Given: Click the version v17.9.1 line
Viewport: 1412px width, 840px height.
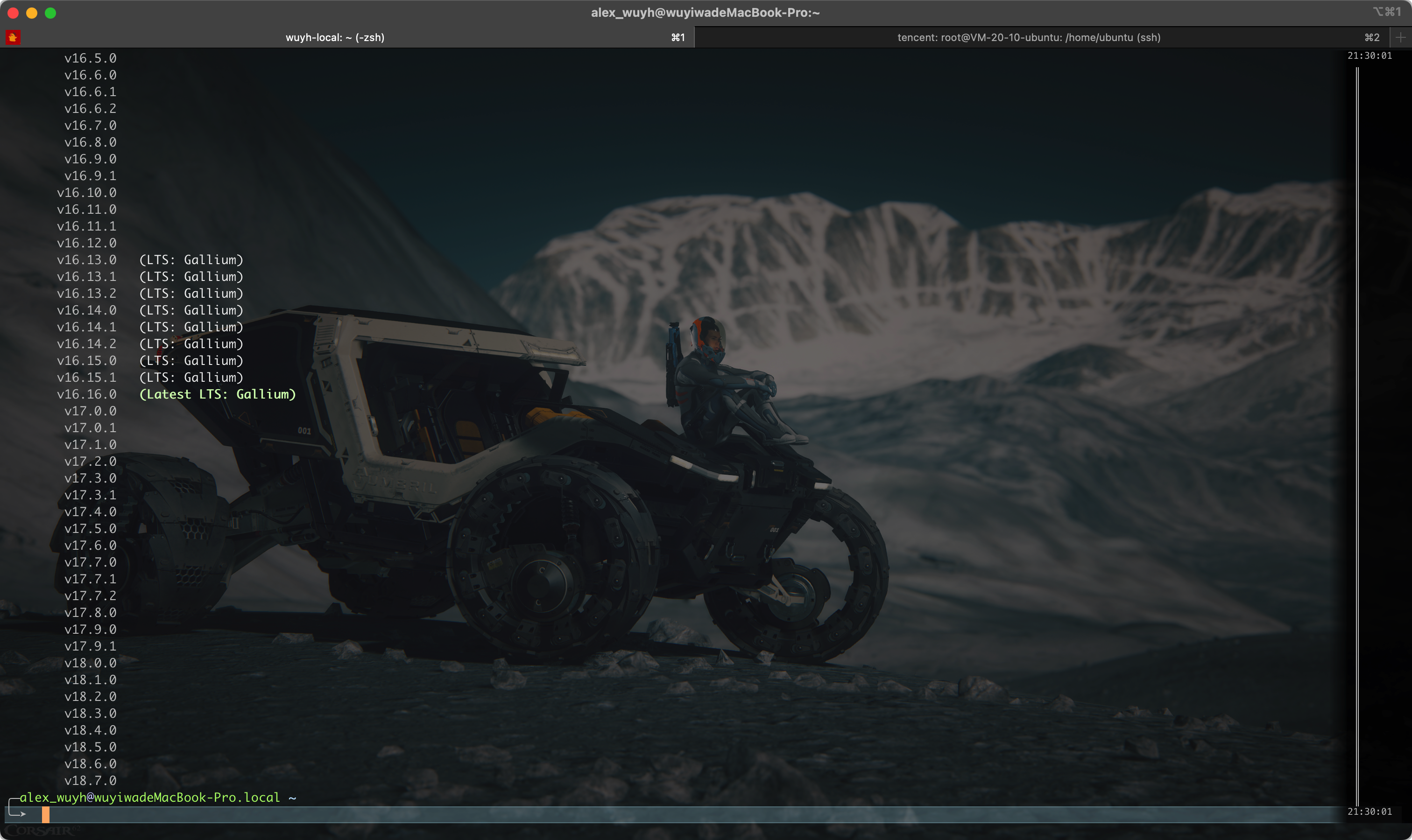Looking at the screenshot, I should point(90,646).
